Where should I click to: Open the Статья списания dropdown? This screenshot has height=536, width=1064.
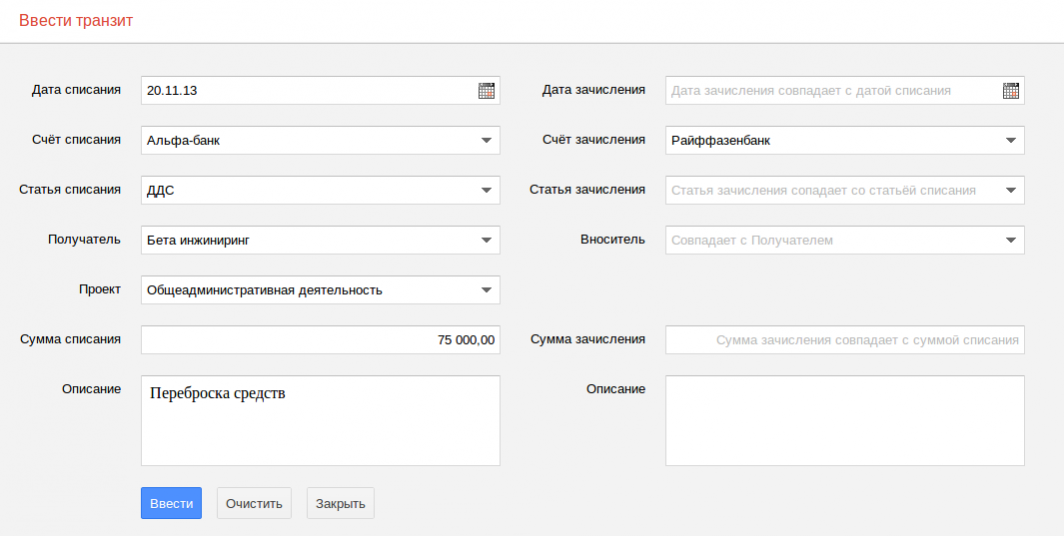[486, 190]
